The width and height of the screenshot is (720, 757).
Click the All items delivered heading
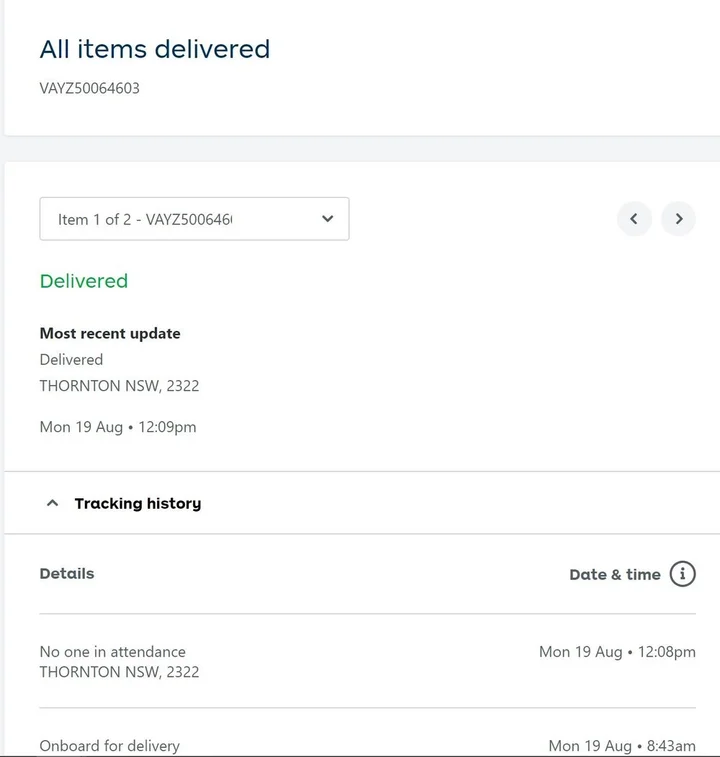pos(154,49)
